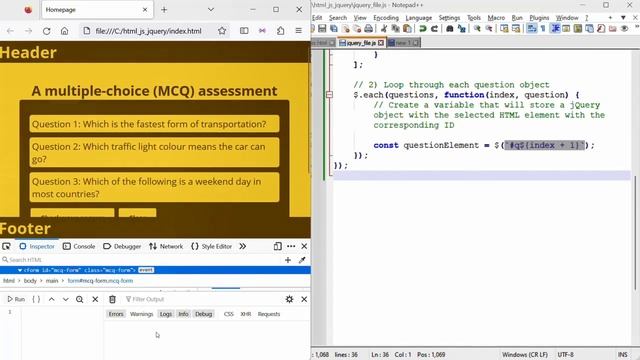Click Question 2 traffic light box
Image resolution: width=640 pixels, height=360 pixels.
[154, 153]
